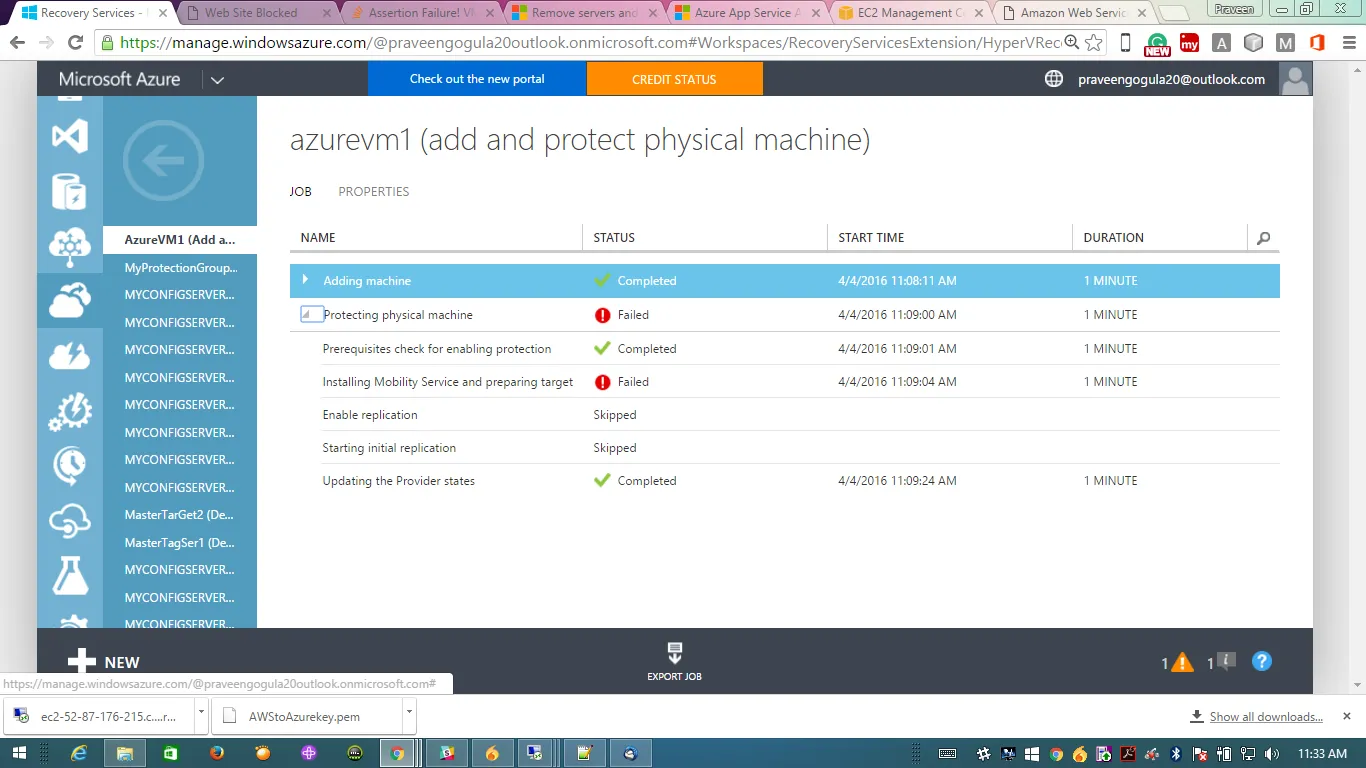
Task: Open the cloud link icon in the sidebar
Action: coord(70,520)
